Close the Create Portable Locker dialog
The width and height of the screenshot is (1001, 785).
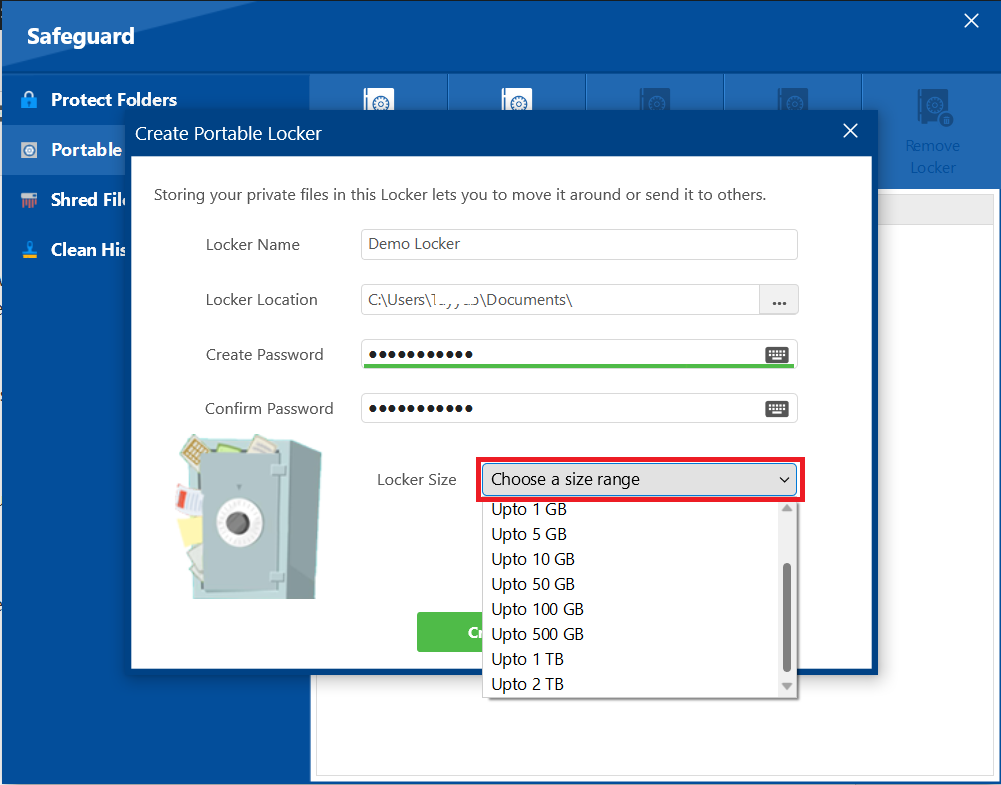coord(850,131)
